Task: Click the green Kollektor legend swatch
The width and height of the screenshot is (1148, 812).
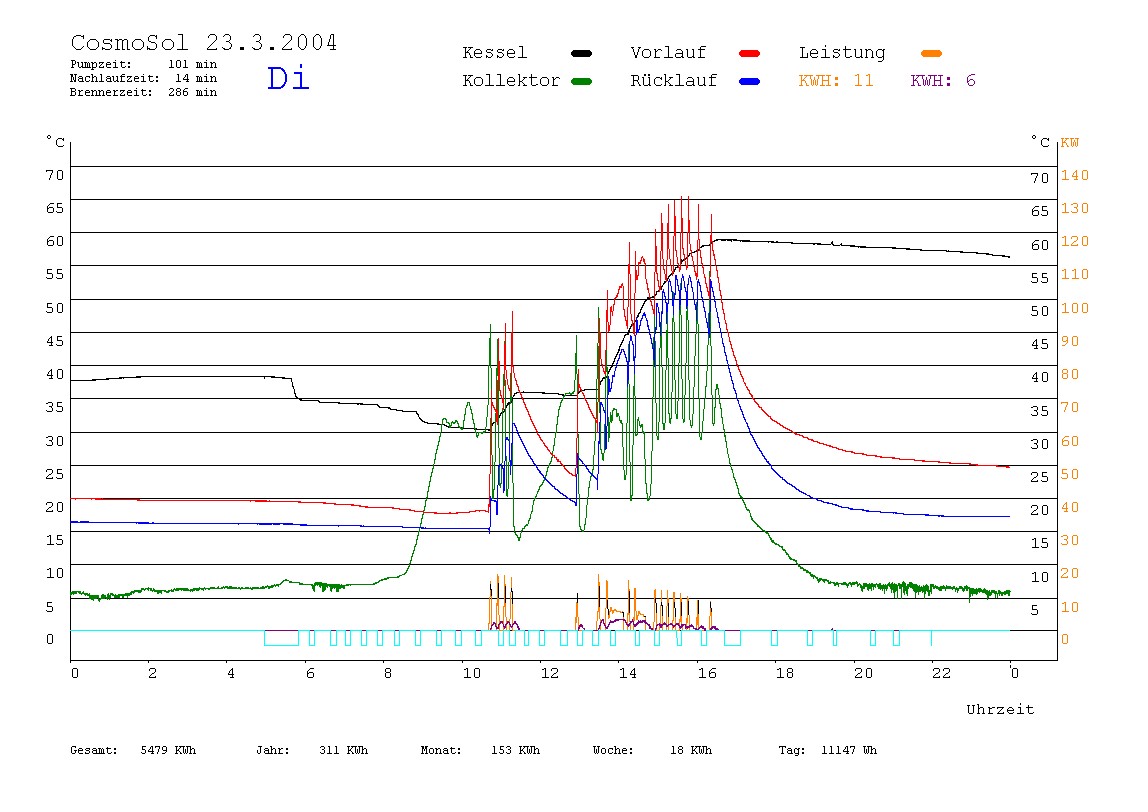Action: (581, 81)
